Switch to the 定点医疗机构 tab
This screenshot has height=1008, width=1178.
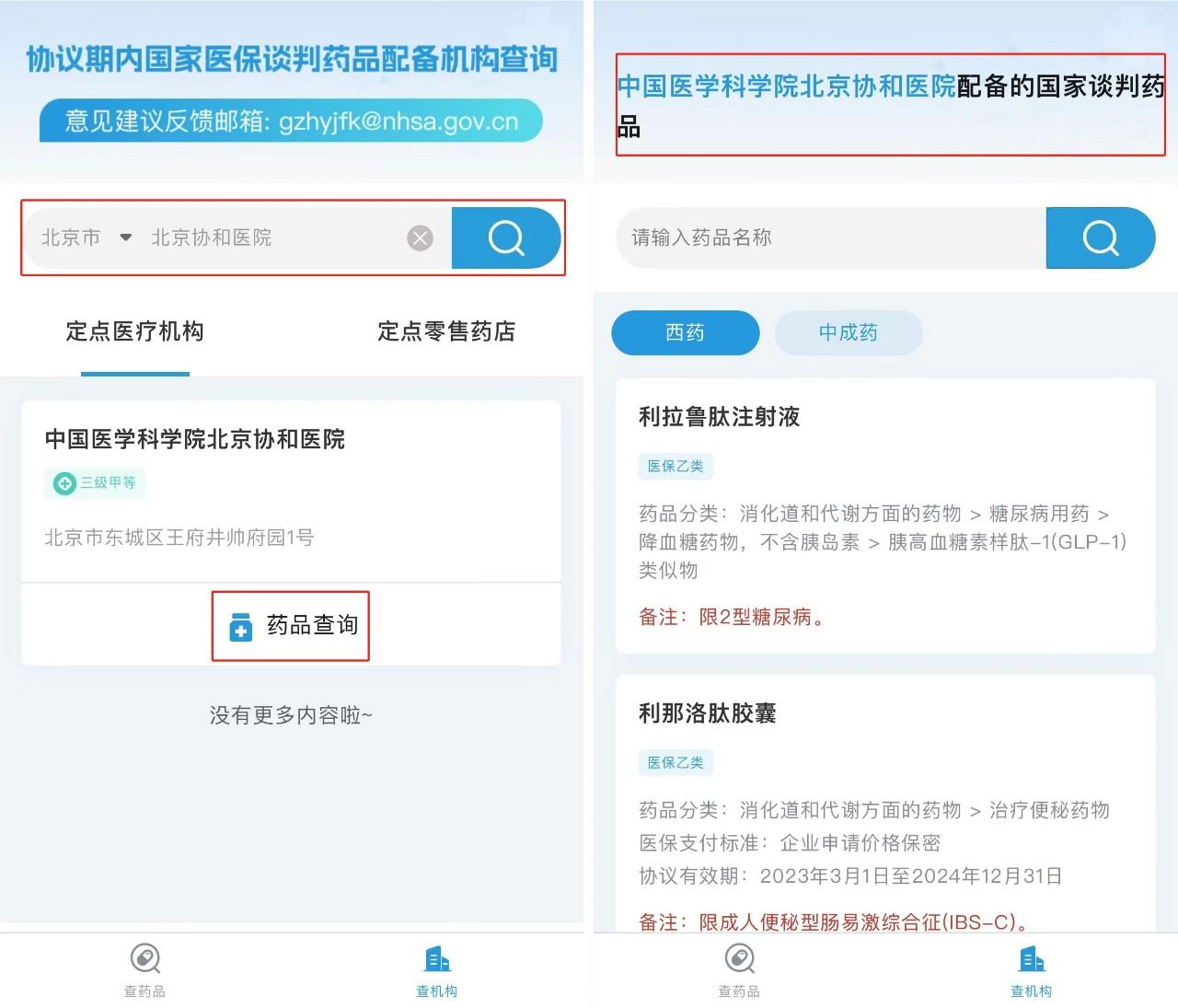(x=135, y=331)
